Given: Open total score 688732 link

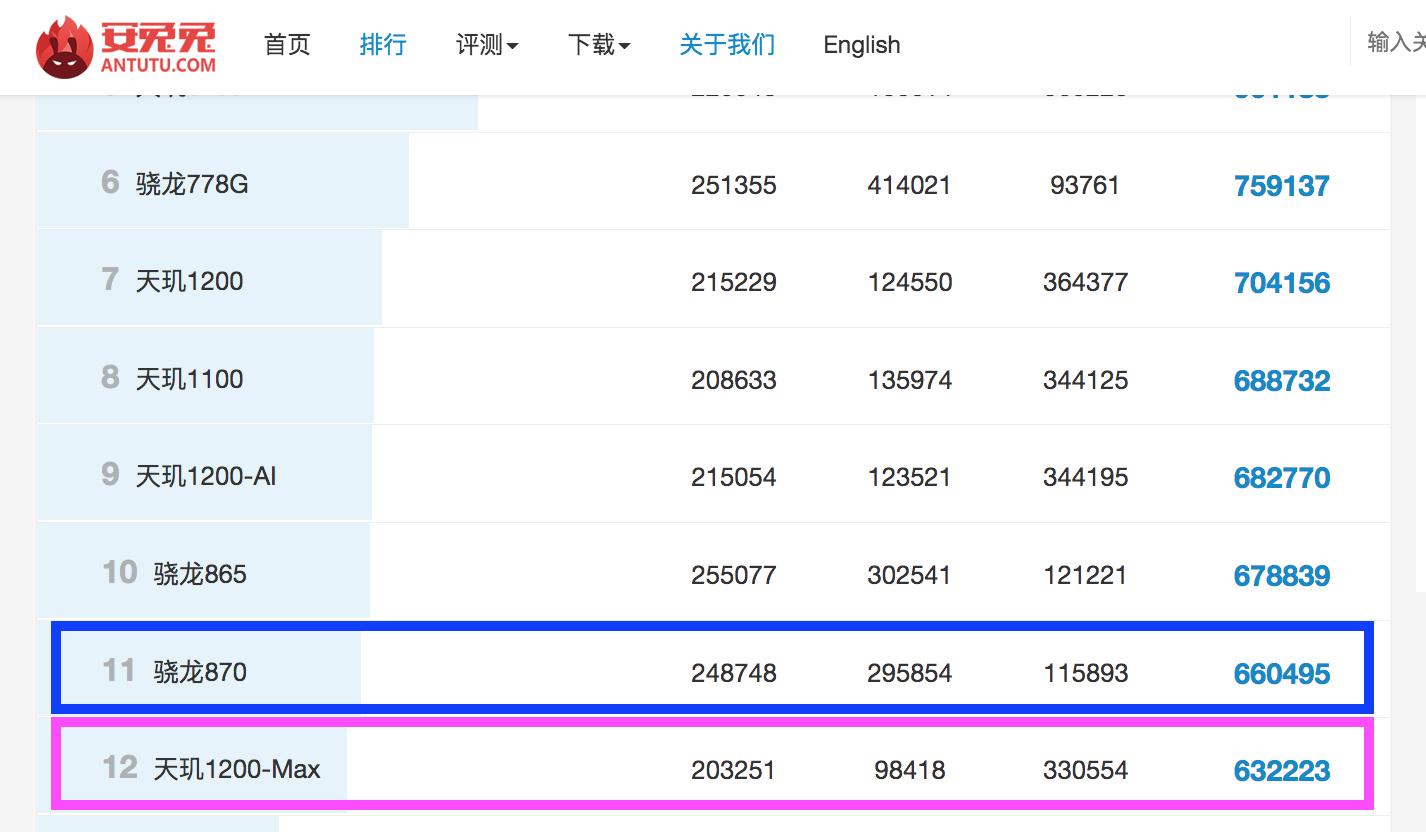Looking at the screenshot, I should click(x=1282, y=381).
